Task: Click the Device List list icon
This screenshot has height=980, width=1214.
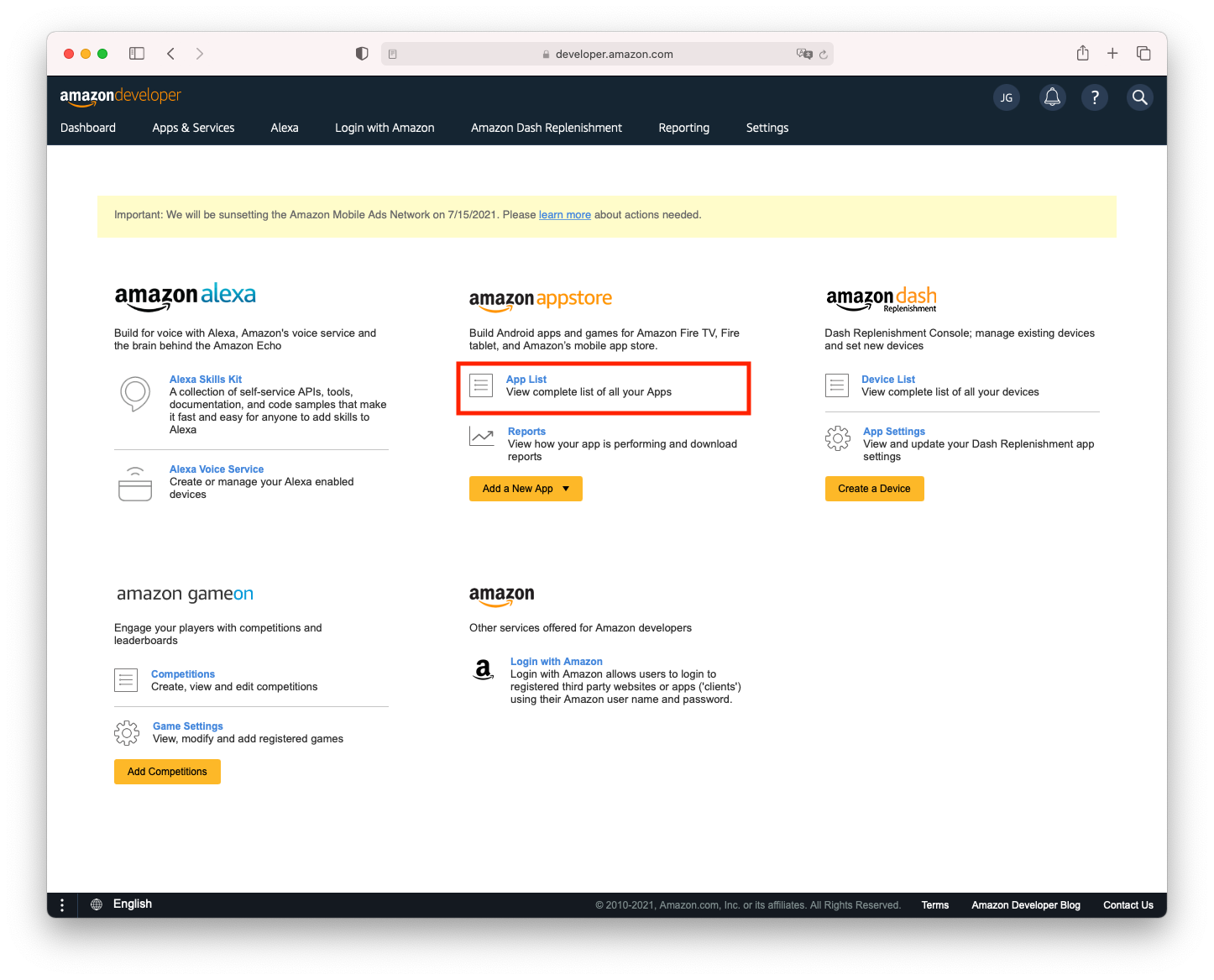Action: (837, 385)
